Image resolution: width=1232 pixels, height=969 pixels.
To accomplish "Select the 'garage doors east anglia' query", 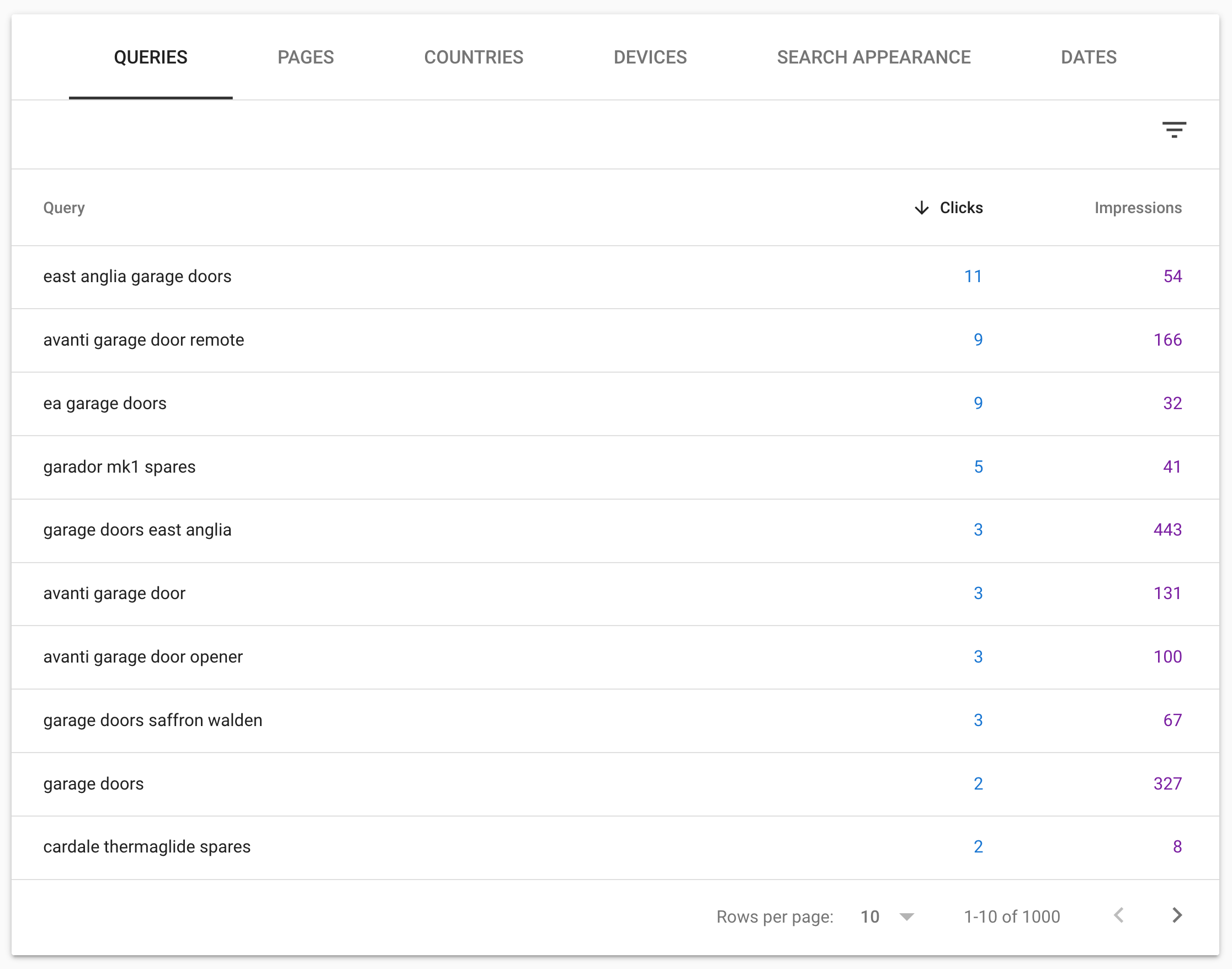I will [137, 530].
